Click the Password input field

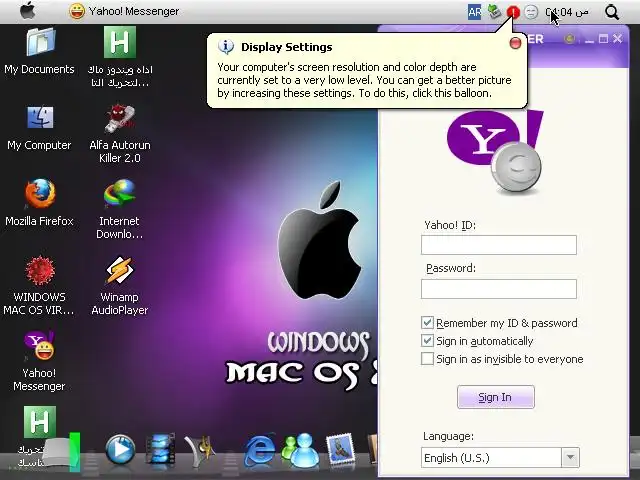pos(499,289)
